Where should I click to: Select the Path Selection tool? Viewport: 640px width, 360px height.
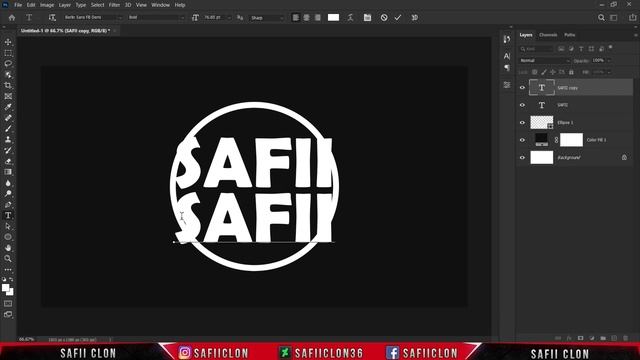8,226
